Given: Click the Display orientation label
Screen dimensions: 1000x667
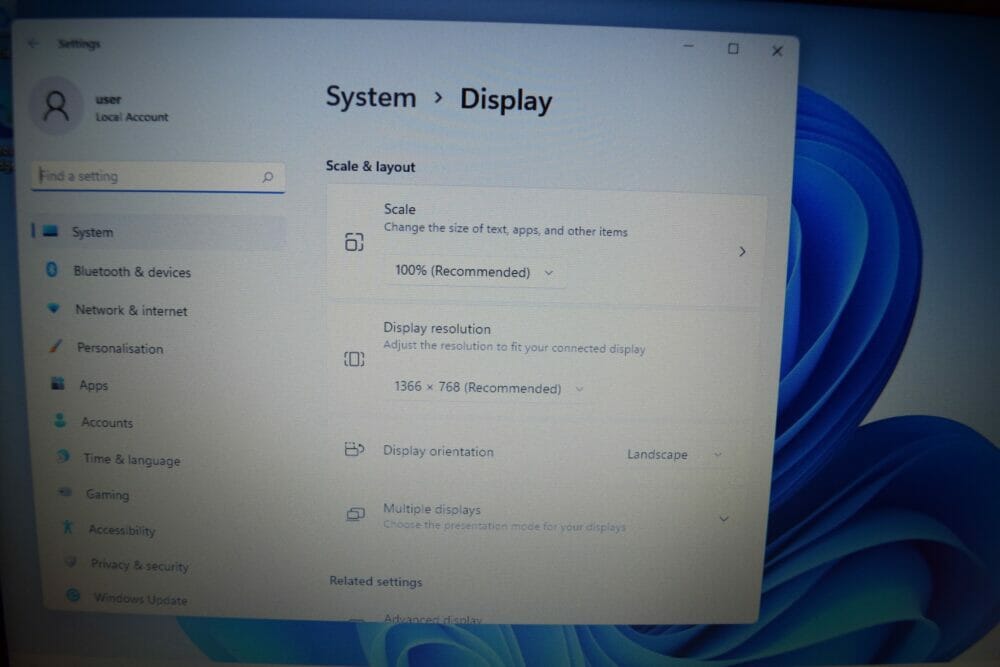Looking at the screenshot, I should point(438,451).
